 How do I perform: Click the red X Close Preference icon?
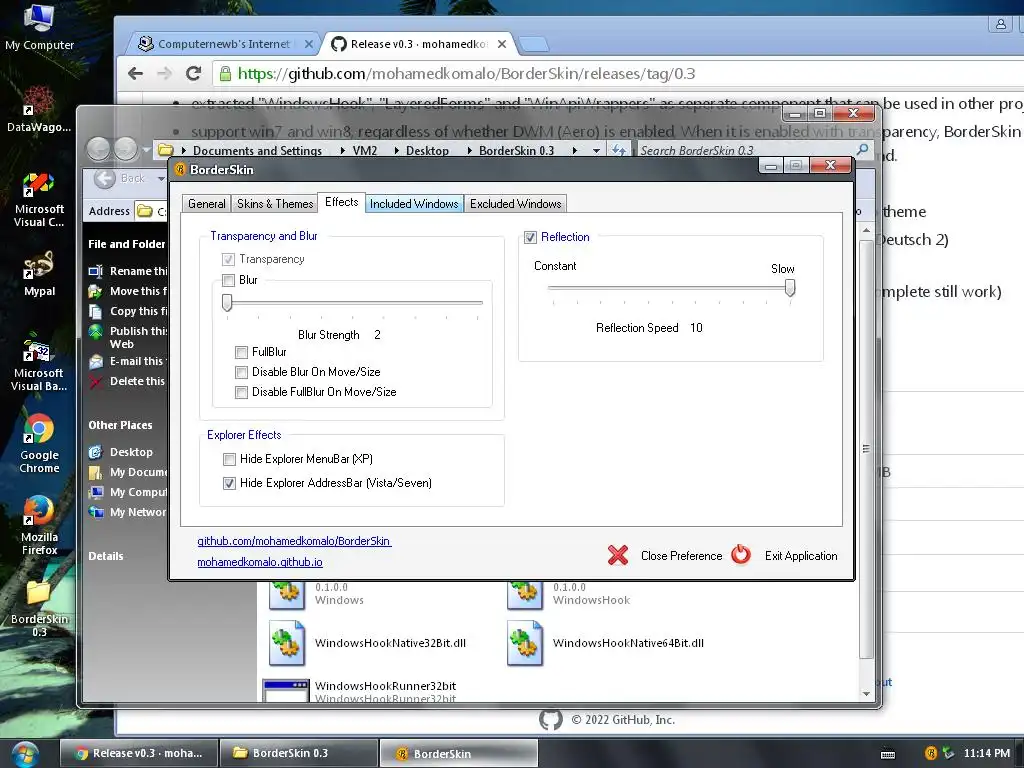(x=618, y=555)
